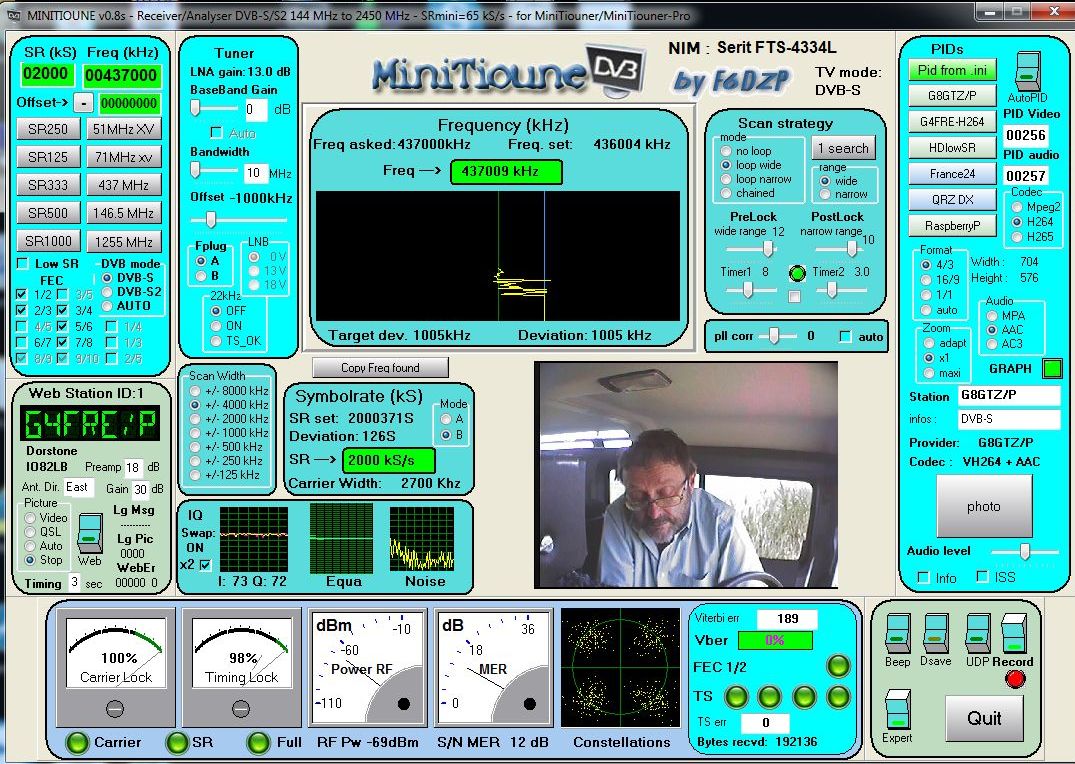Enable the Low SR checkbox
The image size is (1075, 764).
23,263
